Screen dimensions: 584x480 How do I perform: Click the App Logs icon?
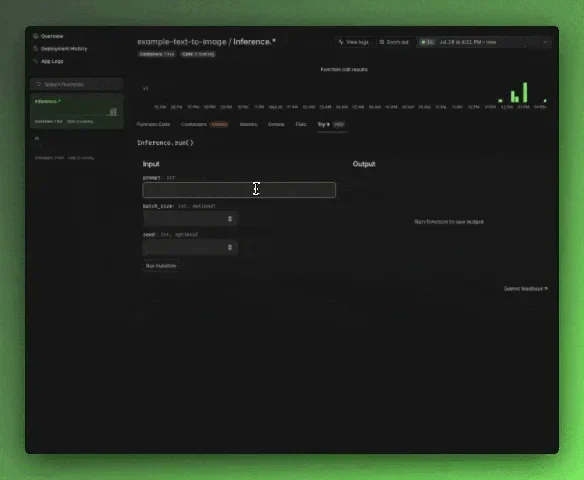[x=36, y=61]
